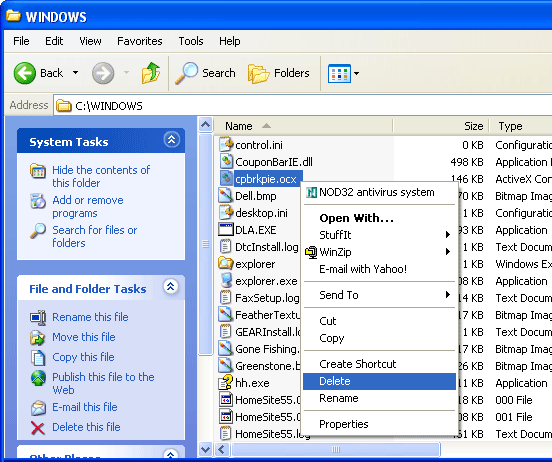Select the hh.exe help icon
The width and height of the screenshot is (552, 462).
[226, 382]
